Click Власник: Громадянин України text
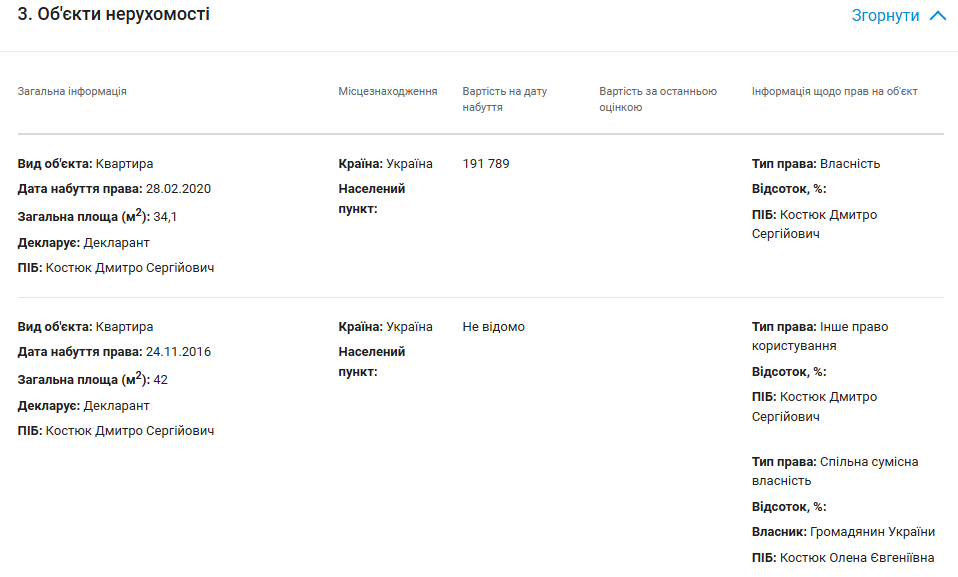This screenshot has width=958, height=577. [x=843, y=532]
